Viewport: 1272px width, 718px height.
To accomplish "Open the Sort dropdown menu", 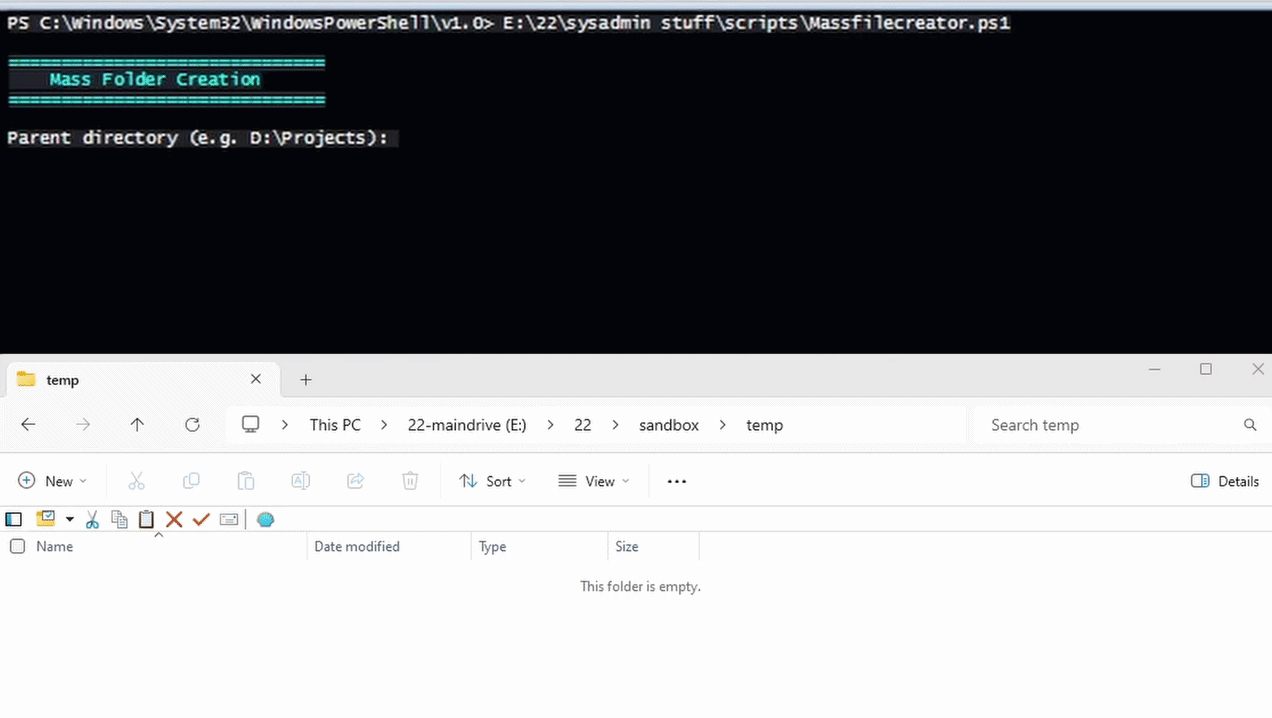I will (492, 481).
